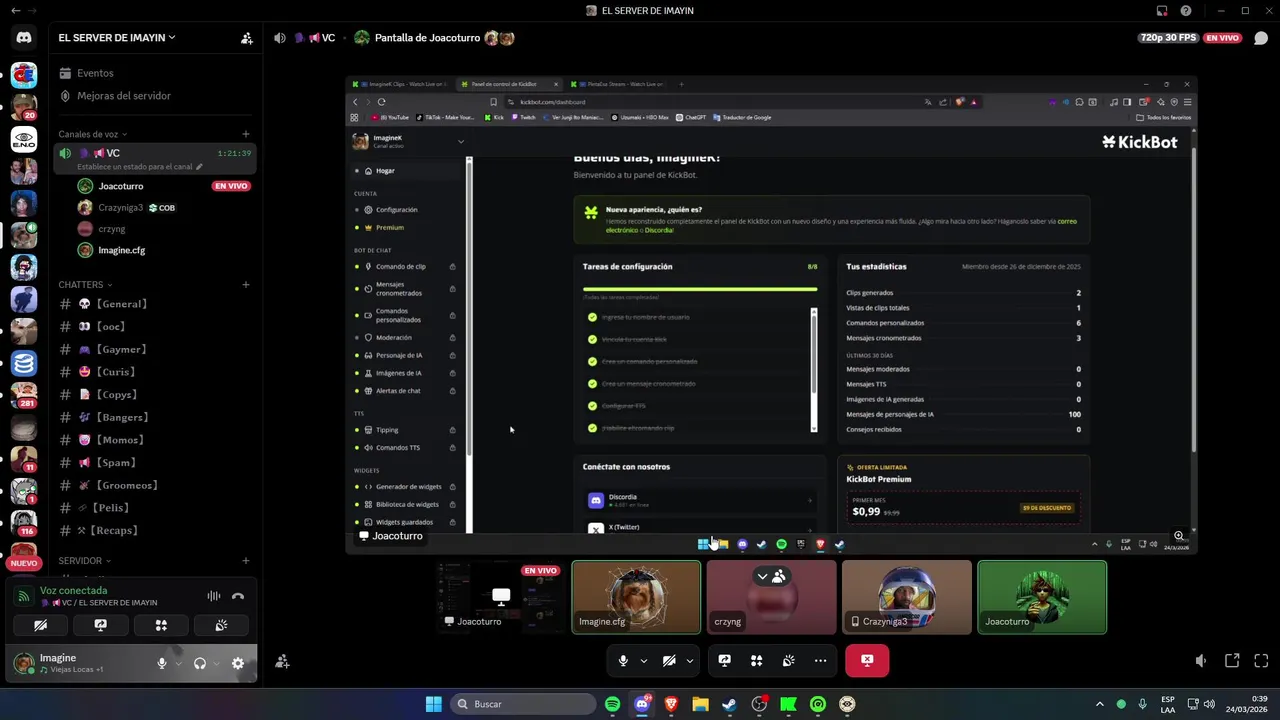Open Discord direct messages home icon

24,38
